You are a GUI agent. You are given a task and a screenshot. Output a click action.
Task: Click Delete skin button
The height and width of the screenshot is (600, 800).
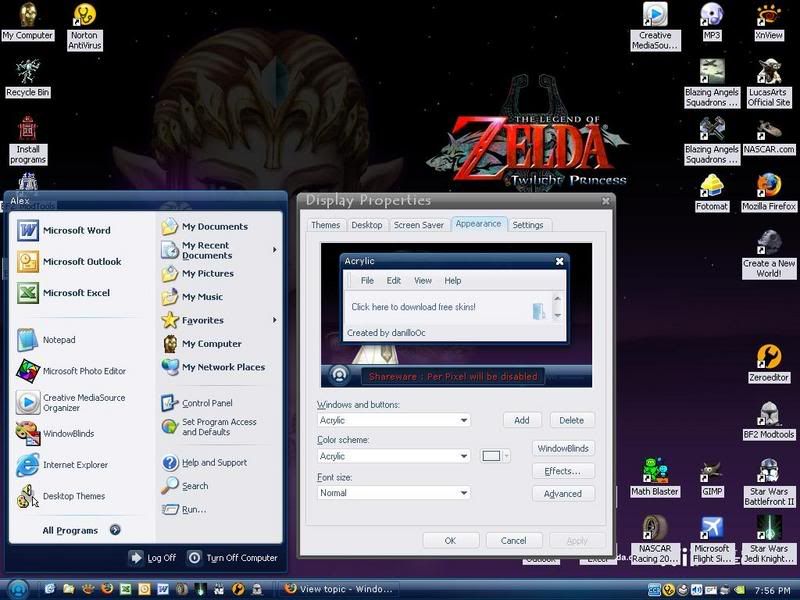pos(571,420)
